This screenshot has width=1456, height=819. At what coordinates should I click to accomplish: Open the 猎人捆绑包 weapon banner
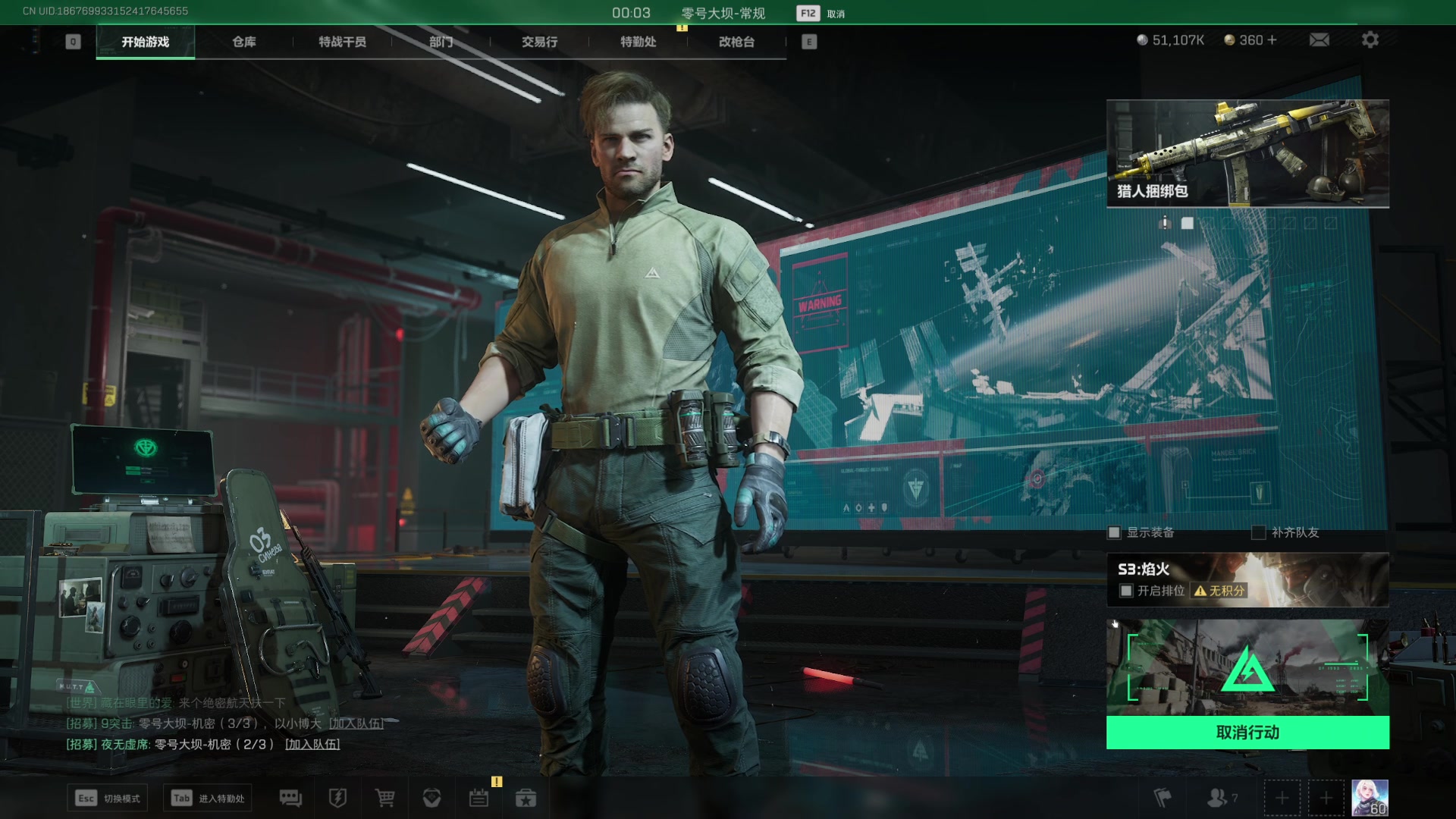[1247, 154]
